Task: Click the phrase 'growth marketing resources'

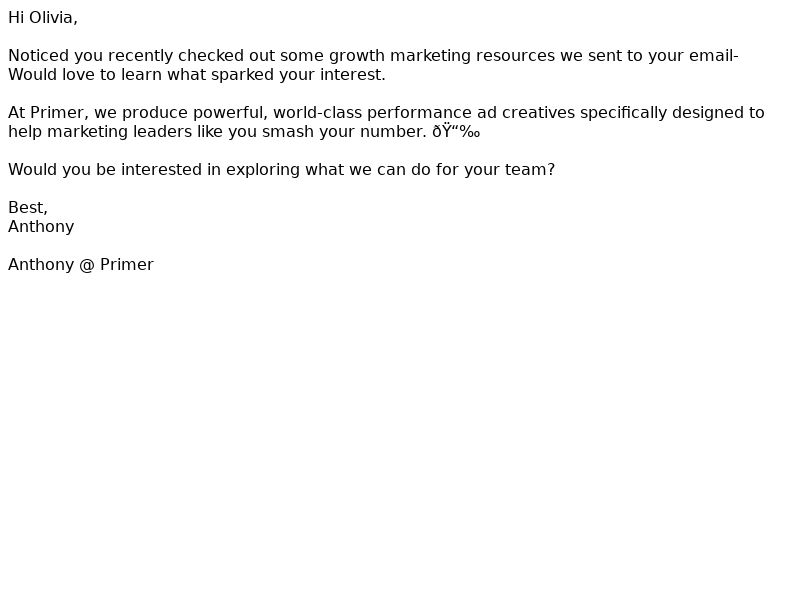Action: tap(442, 56)
